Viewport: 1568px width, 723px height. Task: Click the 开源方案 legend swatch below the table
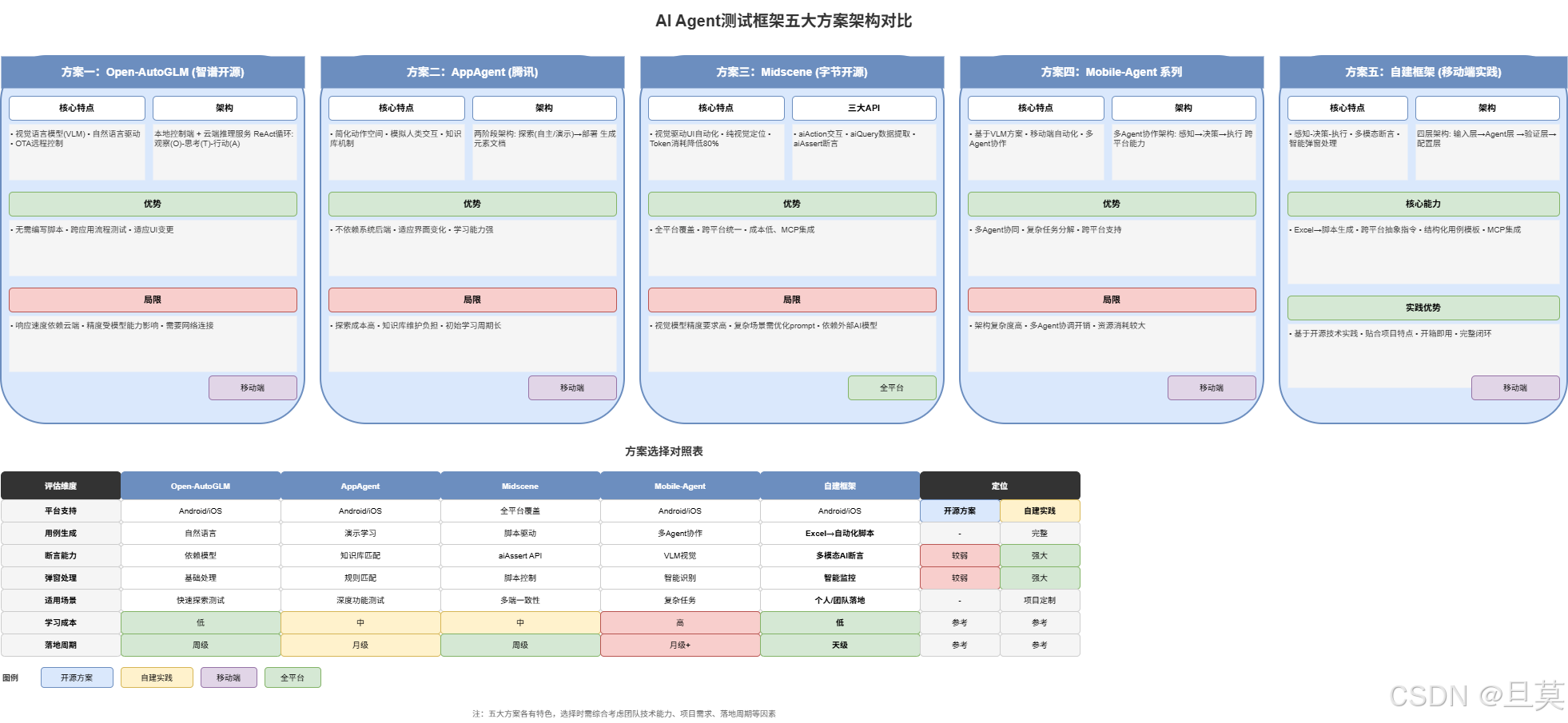[x=77, y=677]
